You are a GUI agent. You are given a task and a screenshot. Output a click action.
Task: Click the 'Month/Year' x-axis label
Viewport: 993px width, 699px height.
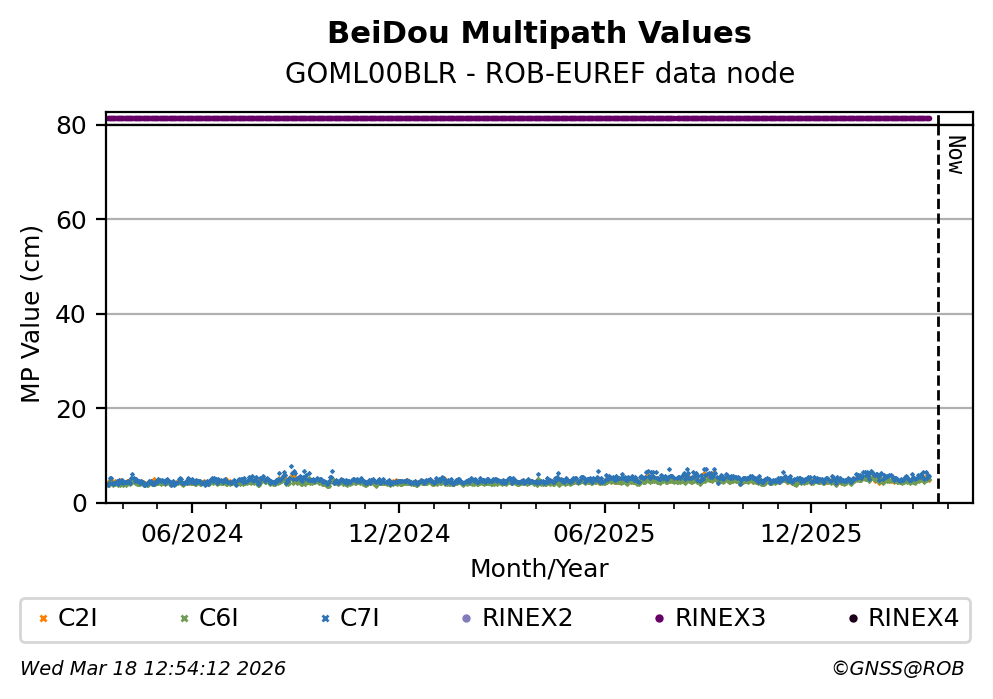[x=539, y=569]
